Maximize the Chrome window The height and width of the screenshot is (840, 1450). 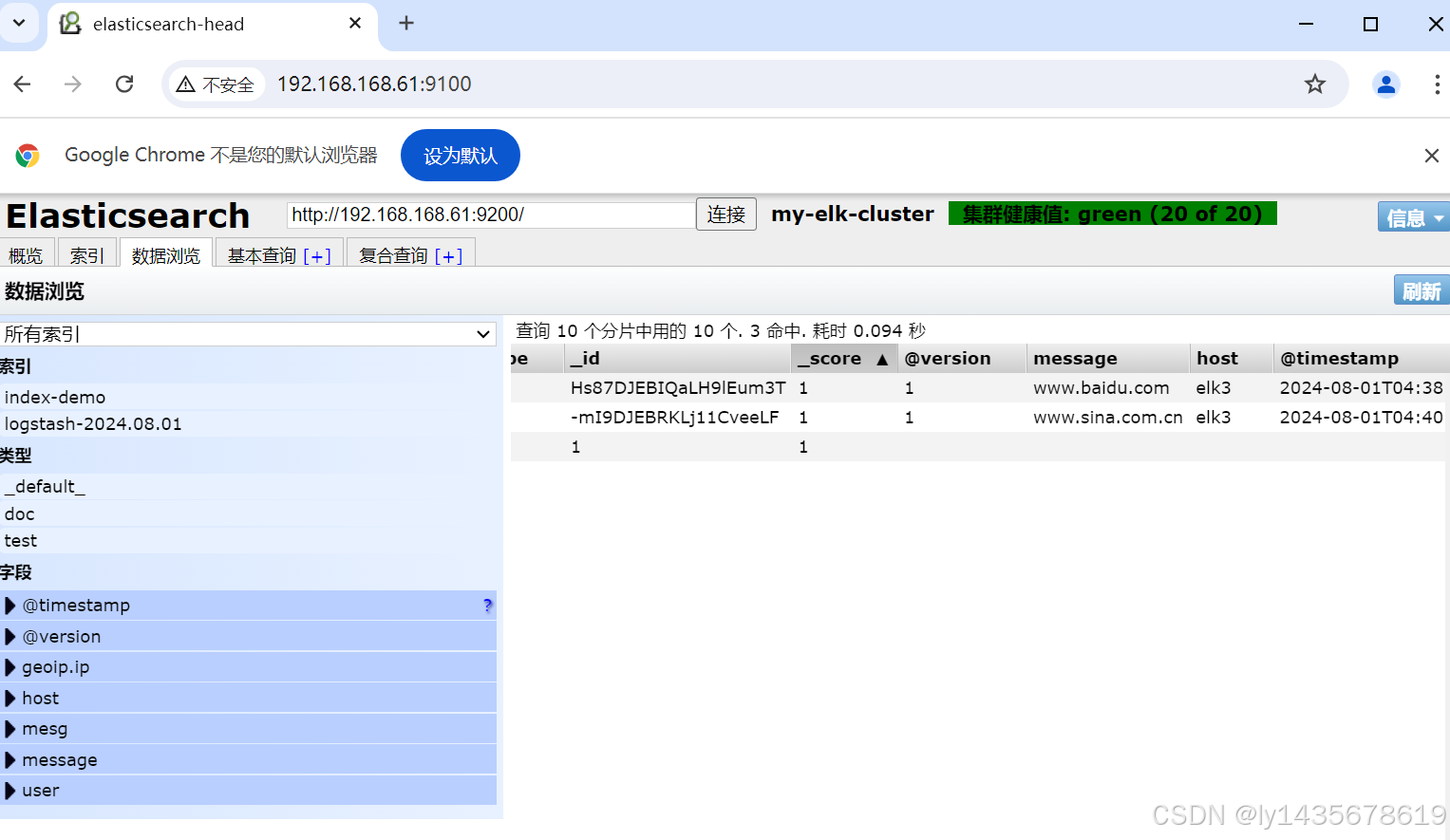(1370, 24)
